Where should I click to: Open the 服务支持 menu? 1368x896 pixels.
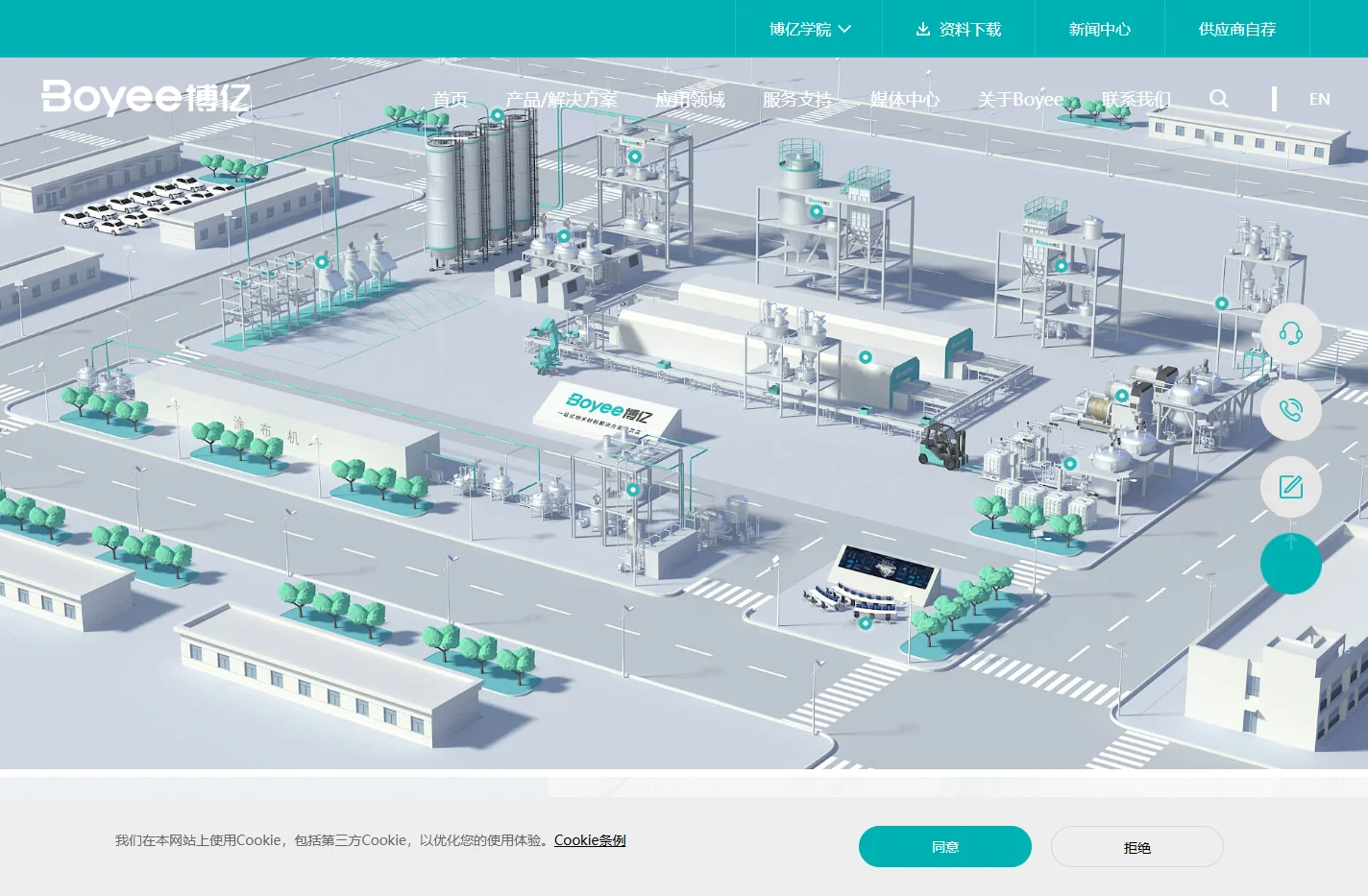797,99
